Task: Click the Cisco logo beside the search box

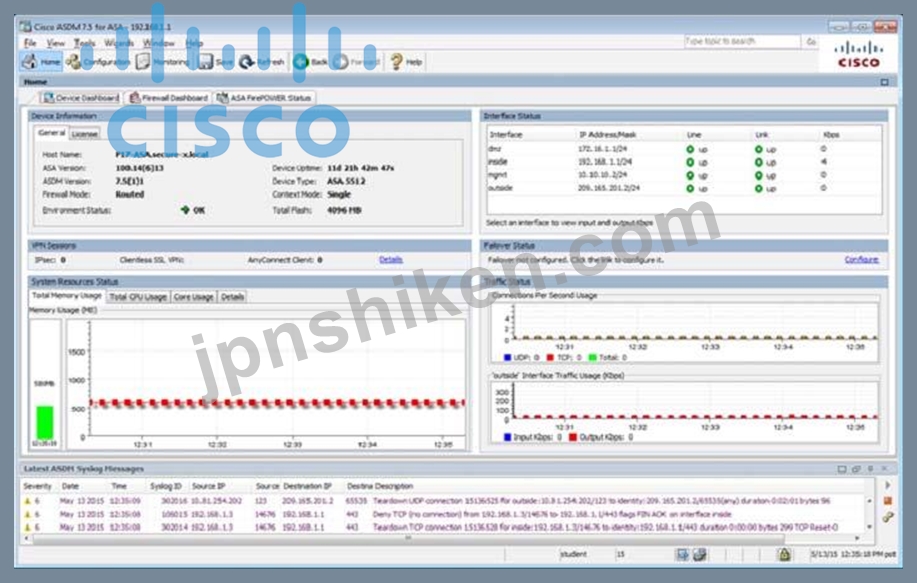Action: 858,54
